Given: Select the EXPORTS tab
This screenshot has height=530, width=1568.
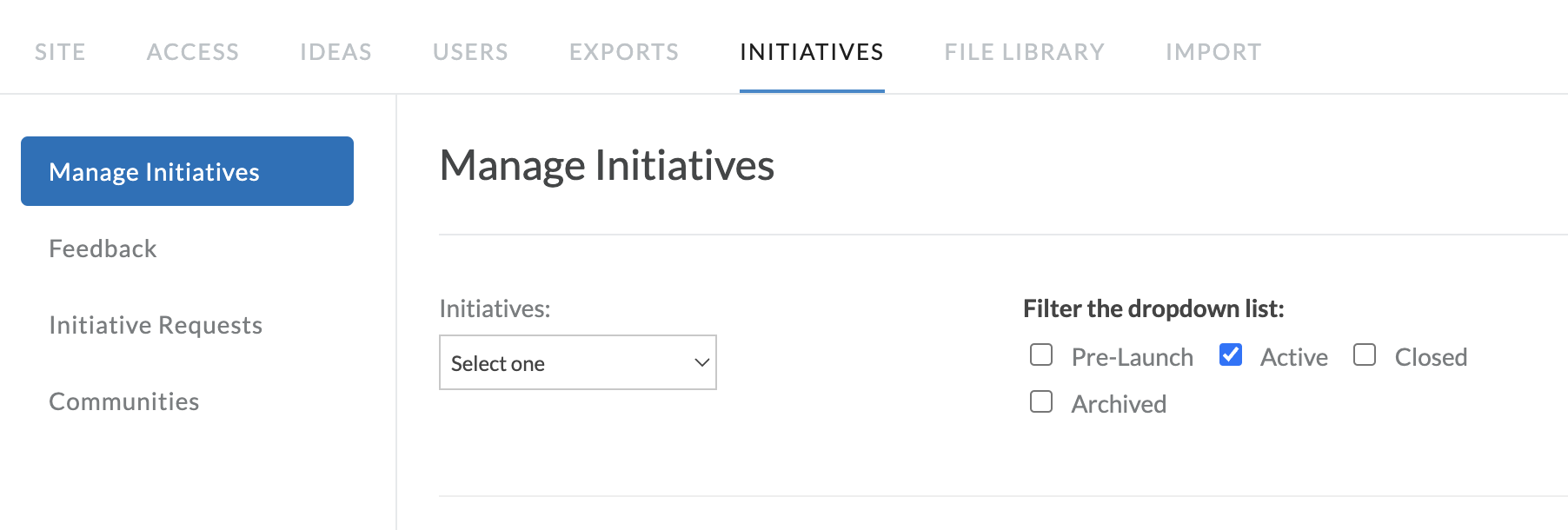Looking at the screenshot, I should coord(624,52).
